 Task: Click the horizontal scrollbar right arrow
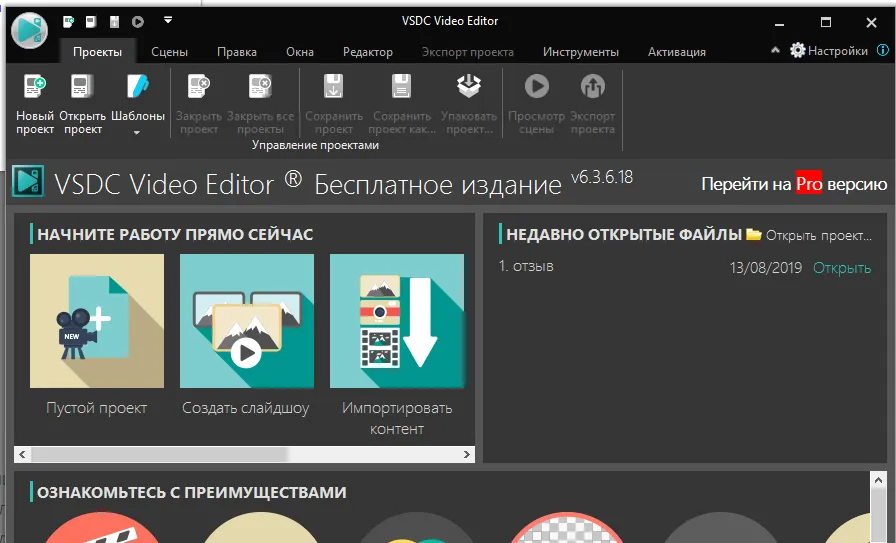467,454
